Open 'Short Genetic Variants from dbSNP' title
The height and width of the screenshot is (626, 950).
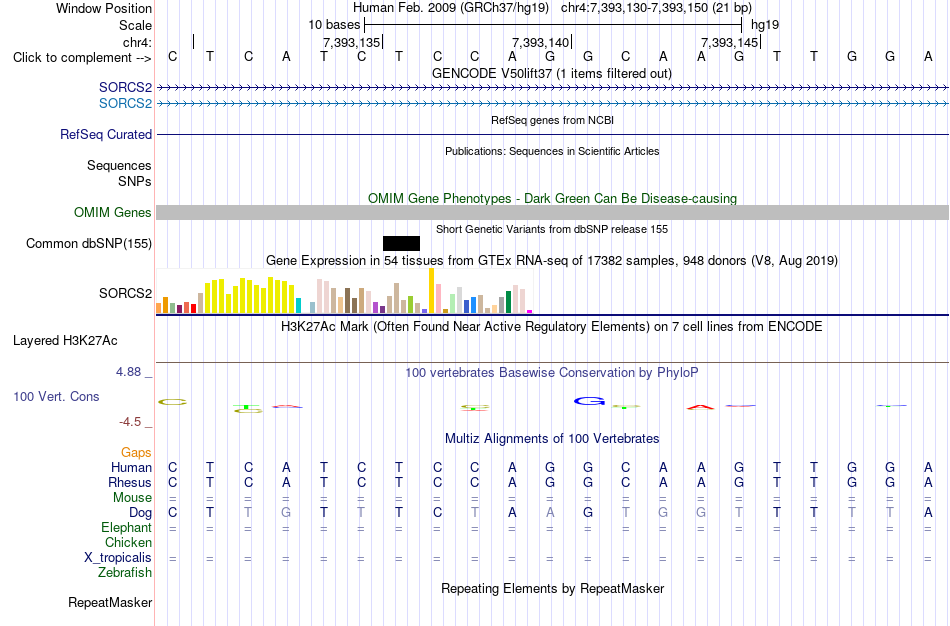552,229
